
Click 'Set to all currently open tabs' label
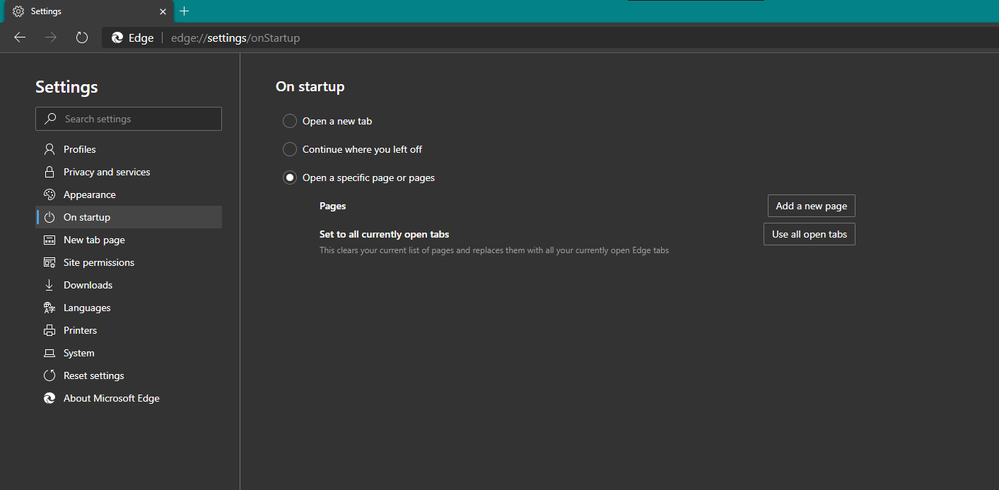(384, 234)
